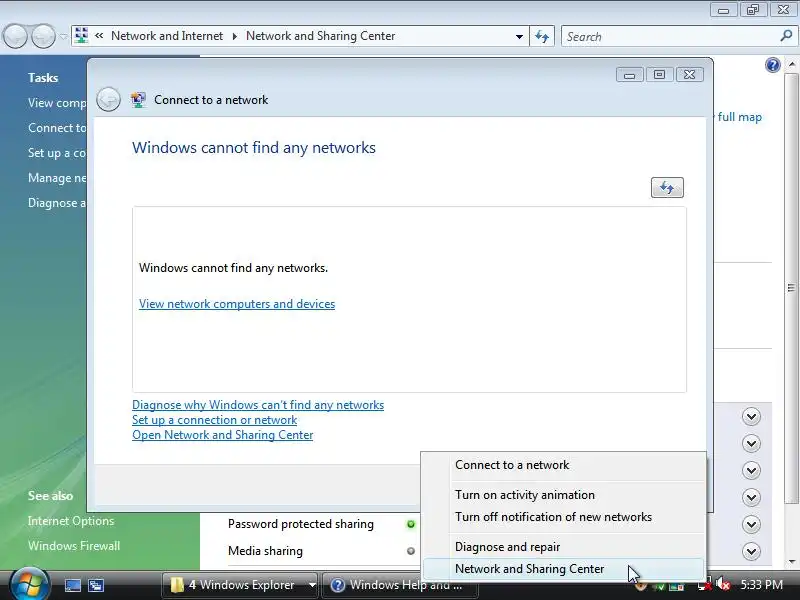Click the muted volume tray icon
Image resolution: width=800 pixels, height=600 pixels.
[723, 584]
